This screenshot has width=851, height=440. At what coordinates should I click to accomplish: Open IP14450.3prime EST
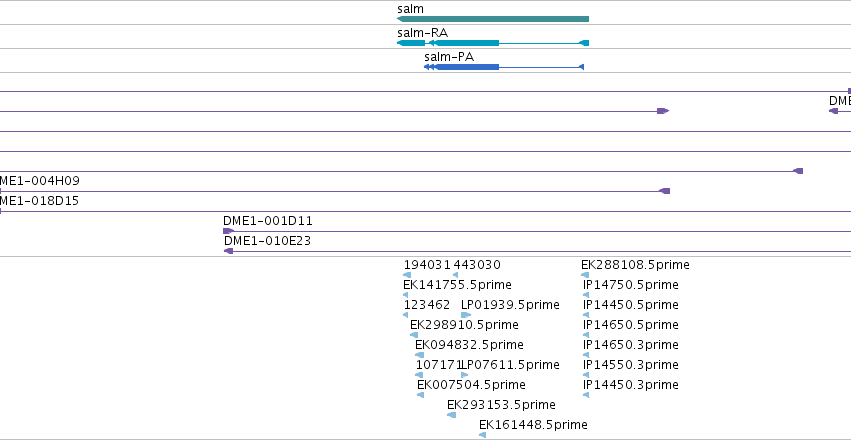631,385
